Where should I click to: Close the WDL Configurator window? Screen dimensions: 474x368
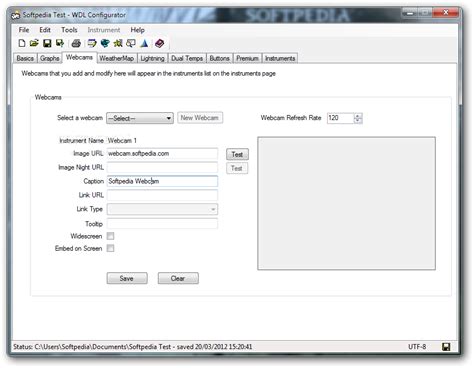pos(446,13)
